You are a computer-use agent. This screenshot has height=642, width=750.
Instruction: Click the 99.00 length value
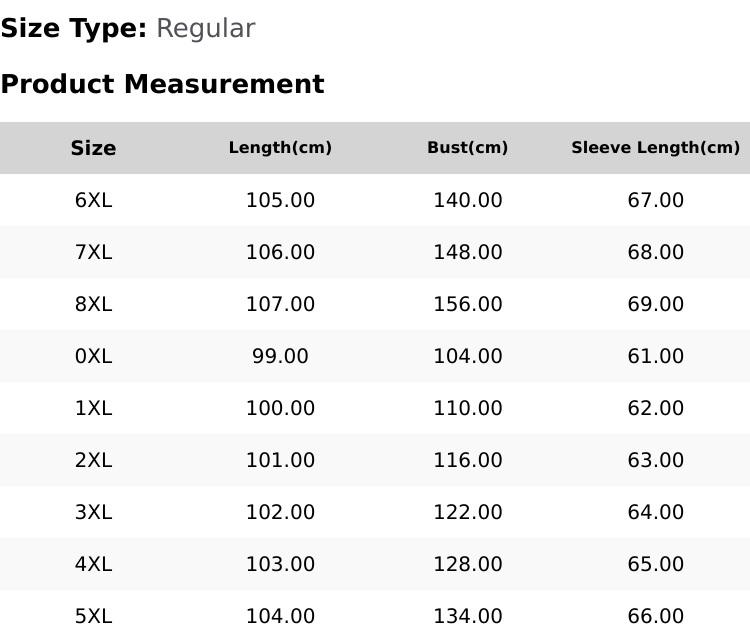(280, 356)
